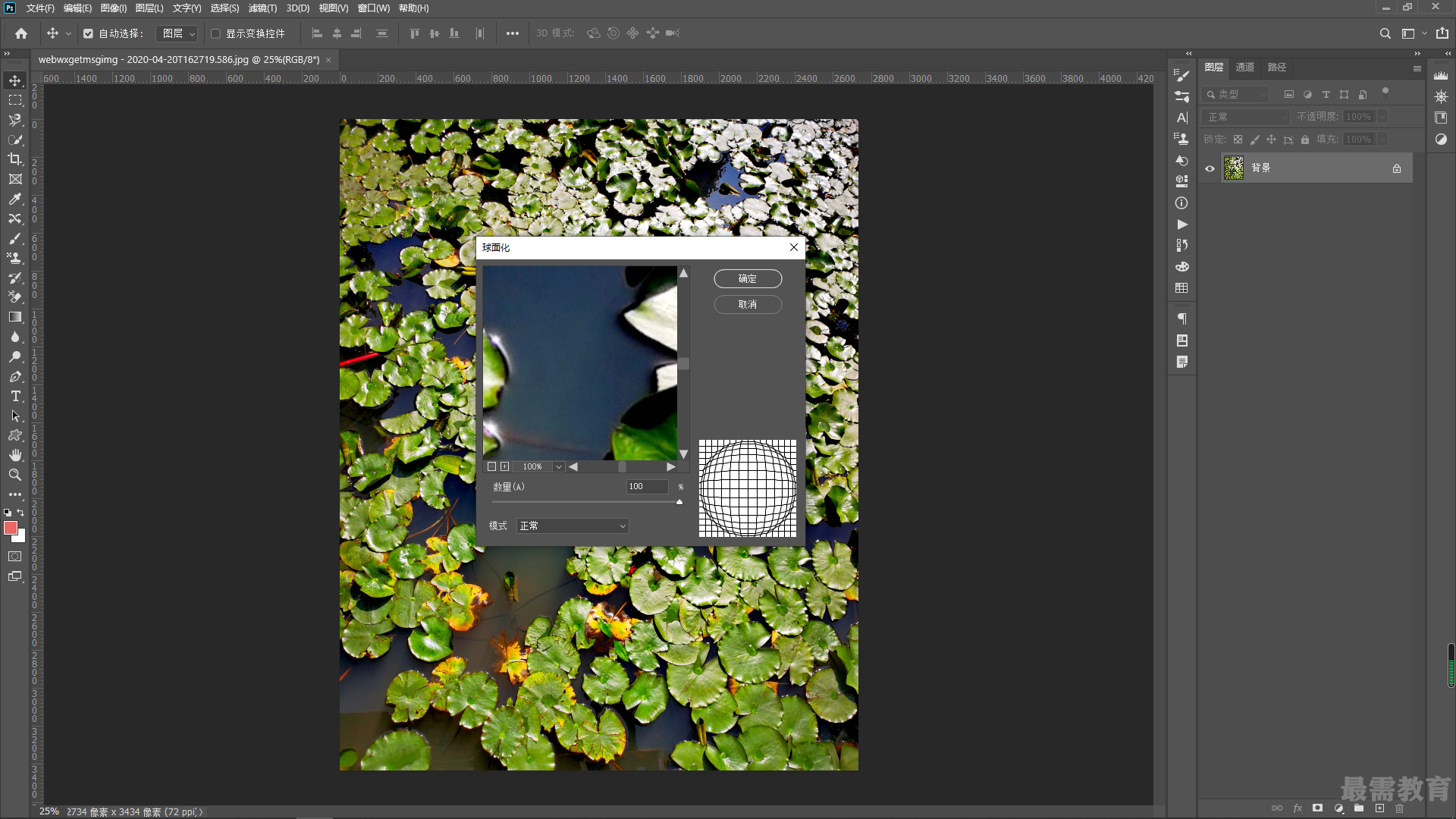Viewport: 1456px width, 819px height.
Task: Toggle layer filtering on/off switch
Action: [1385, 93]
